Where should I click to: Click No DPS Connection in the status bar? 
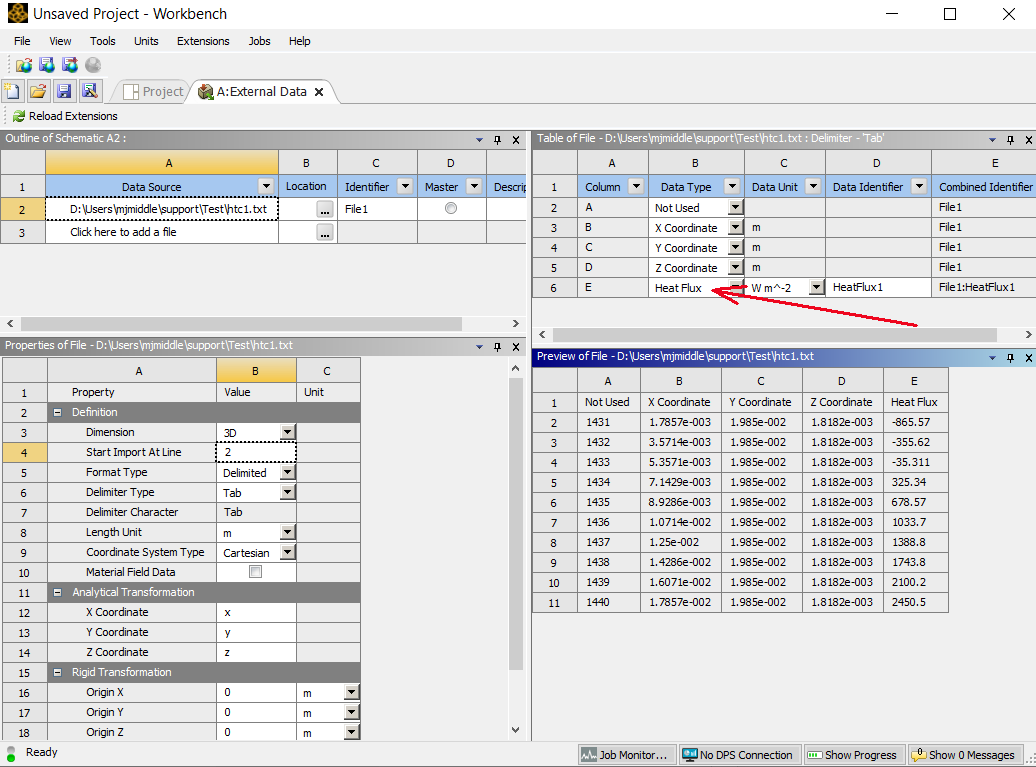click(x=739, y=755)
